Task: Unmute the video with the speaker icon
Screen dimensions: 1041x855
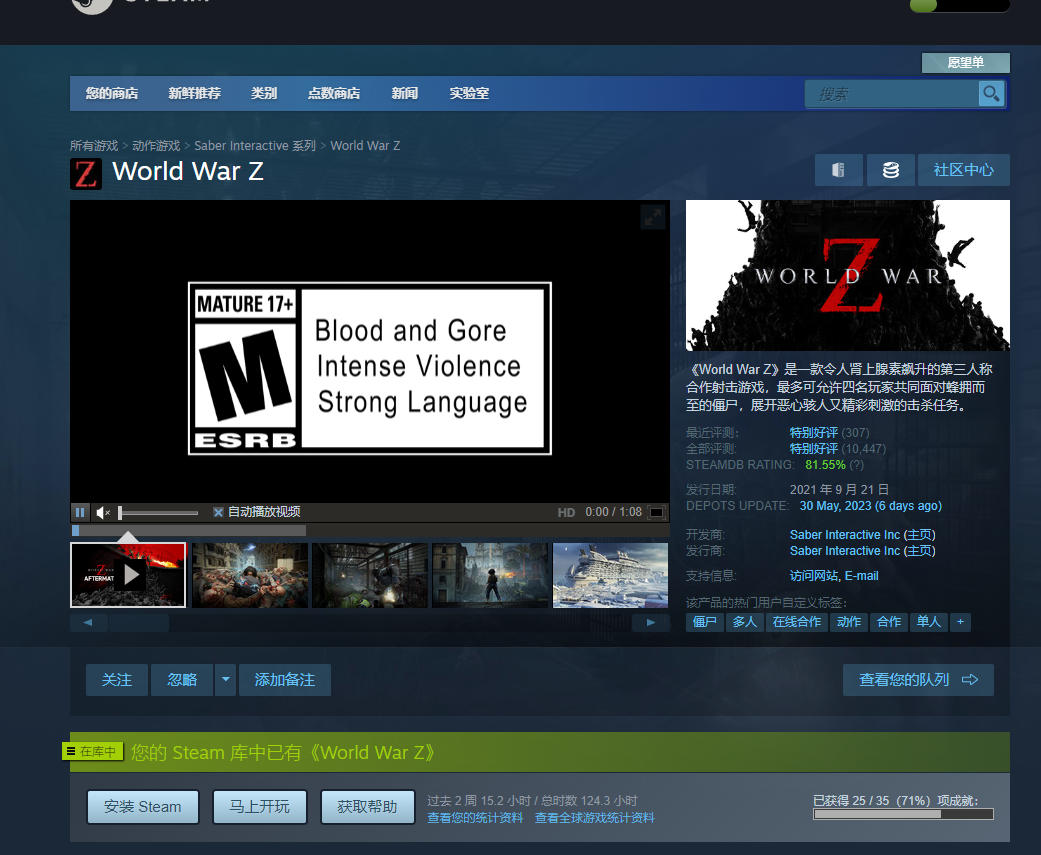Action: click(x=103, y=512)
